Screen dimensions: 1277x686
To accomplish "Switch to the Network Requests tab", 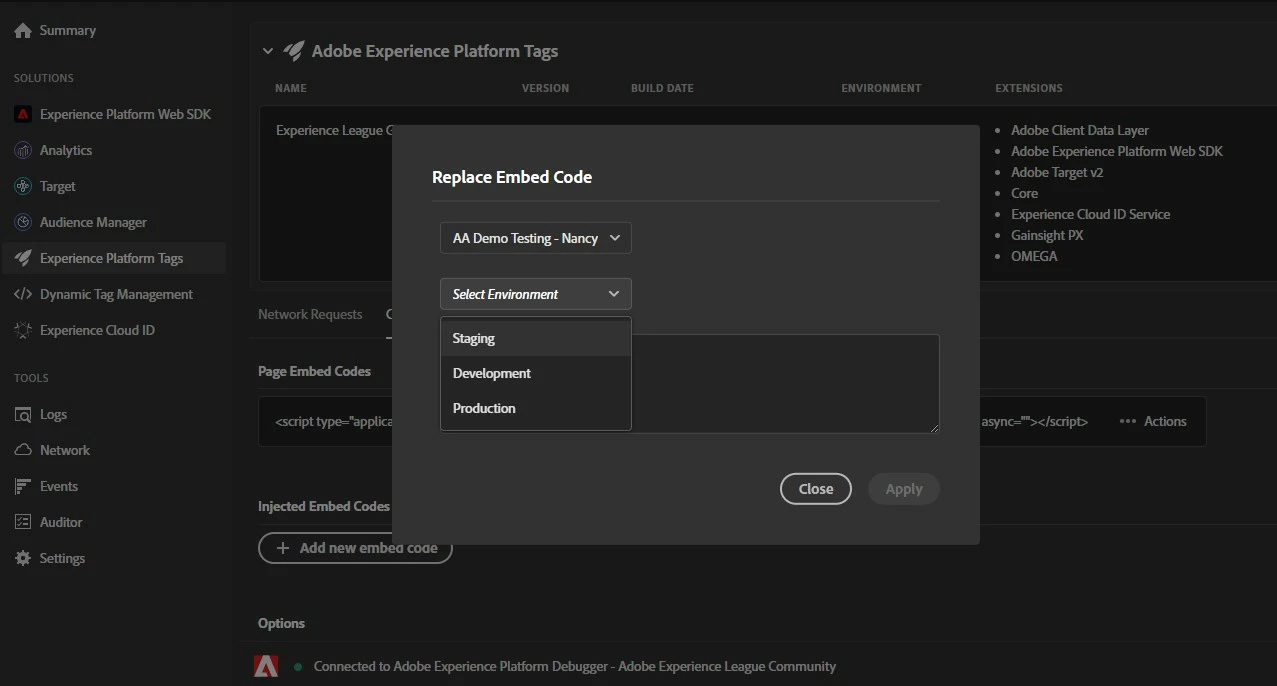I will (310, 314).
